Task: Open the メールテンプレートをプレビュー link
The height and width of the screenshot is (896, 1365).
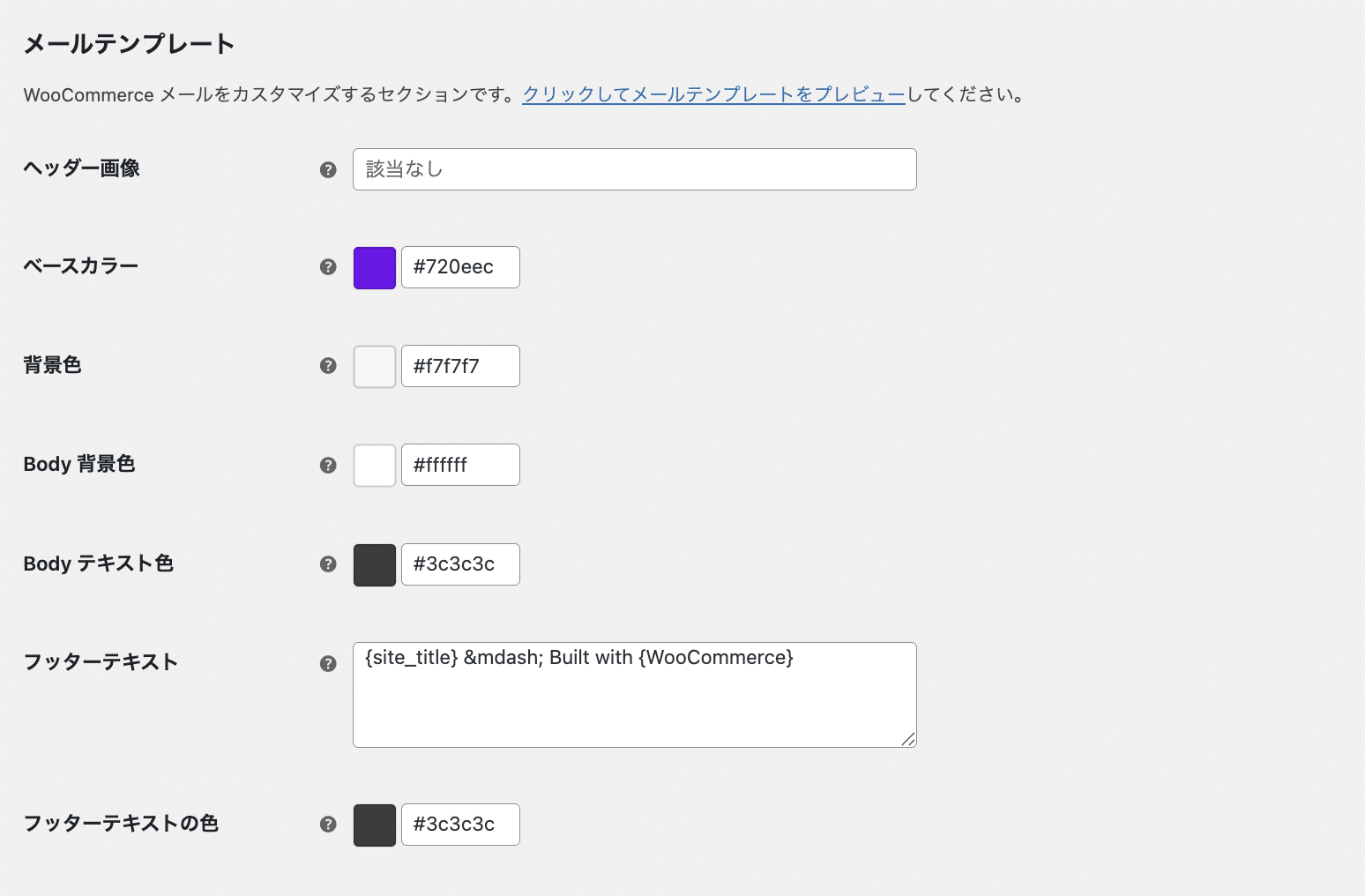Action: coord(713,94)
